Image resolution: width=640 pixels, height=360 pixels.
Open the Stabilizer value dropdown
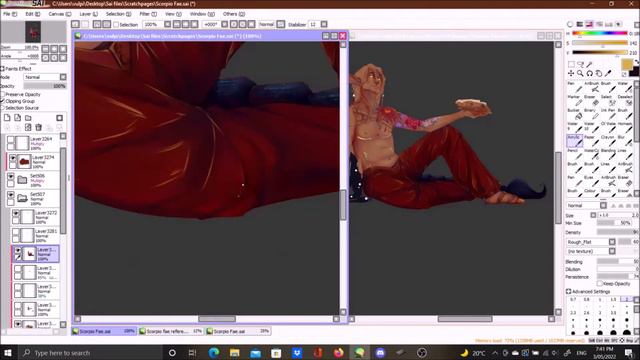pyautogui.click(x=324, y=24)
